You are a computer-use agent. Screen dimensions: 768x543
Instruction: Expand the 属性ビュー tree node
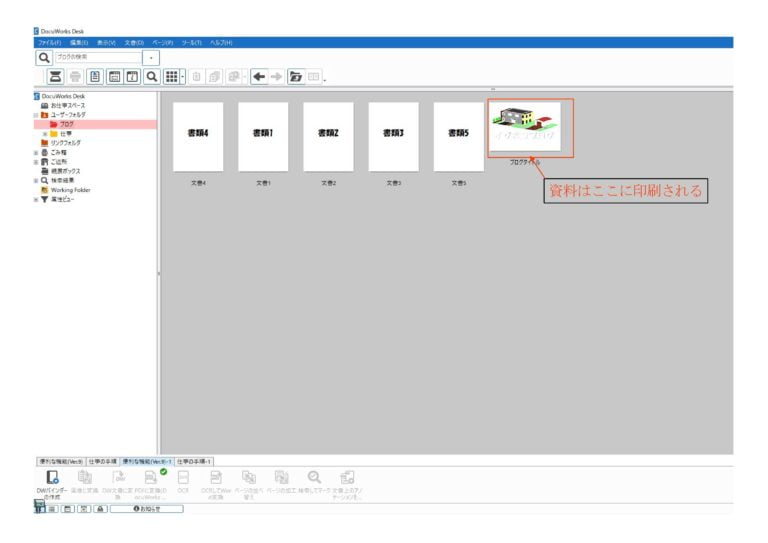tap(36, 198)
